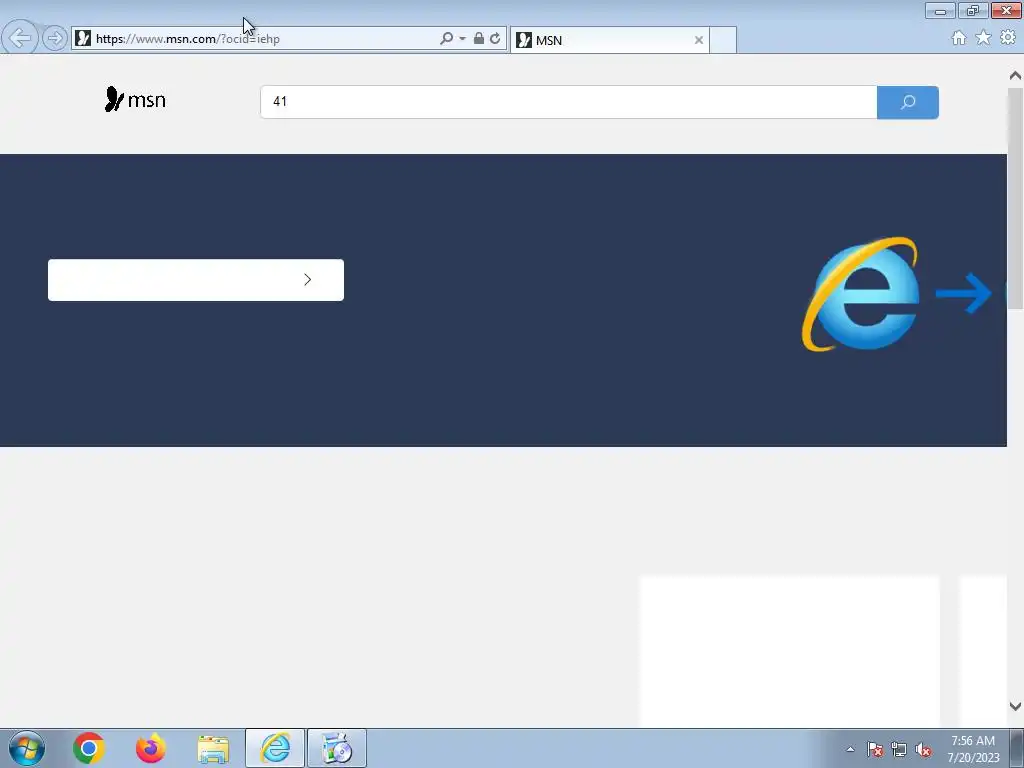The image size is (1024, 768).
Task: Open the disc installer taskbar icon
Action: (337, 748)
